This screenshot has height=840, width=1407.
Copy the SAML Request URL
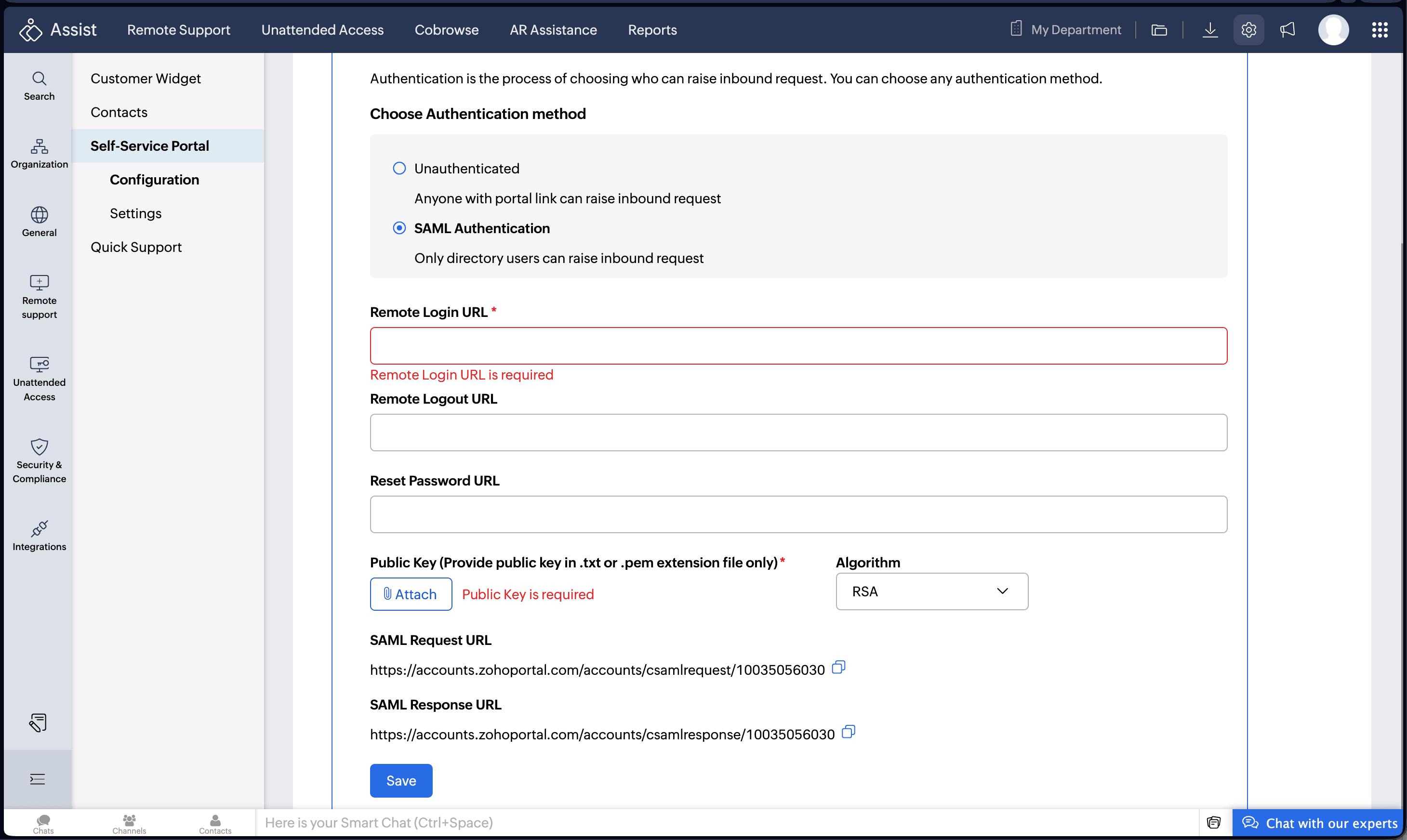pyautogui.click(x=838, y=668)
